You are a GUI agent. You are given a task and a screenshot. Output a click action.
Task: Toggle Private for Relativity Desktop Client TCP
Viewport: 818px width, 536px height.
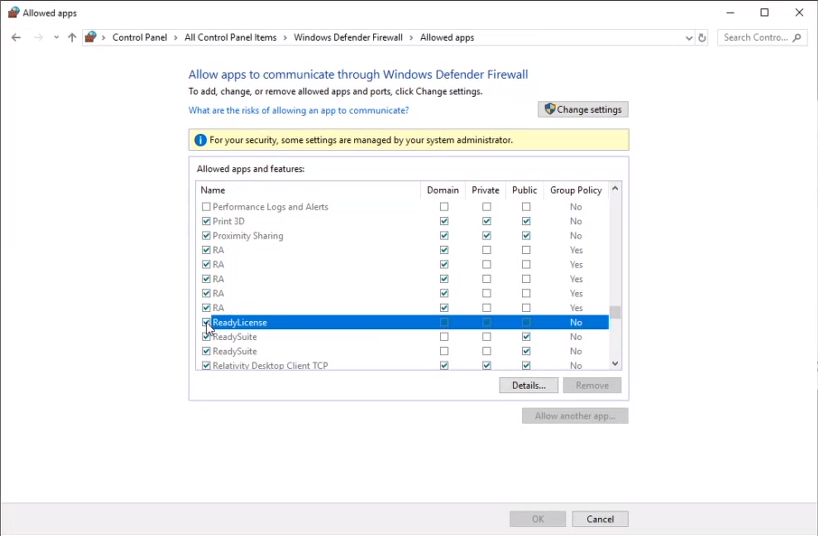tap(486, 365)
